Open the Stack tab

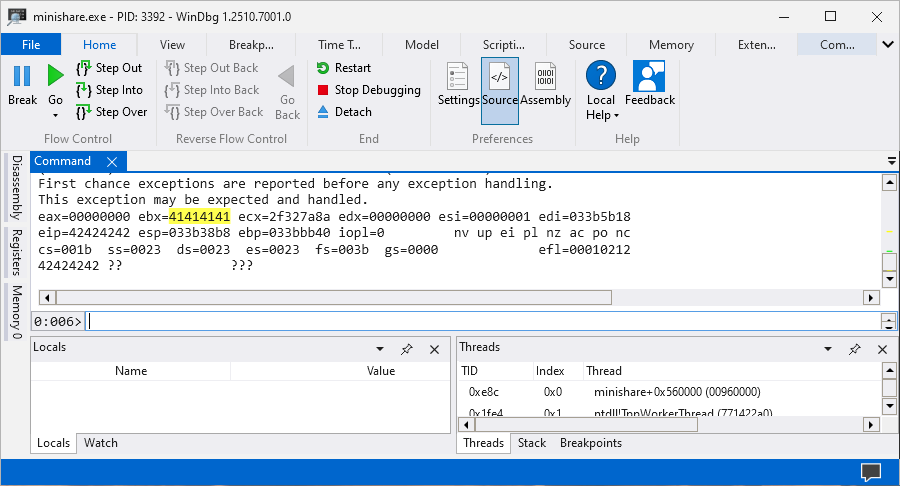(x=532, y=443)
